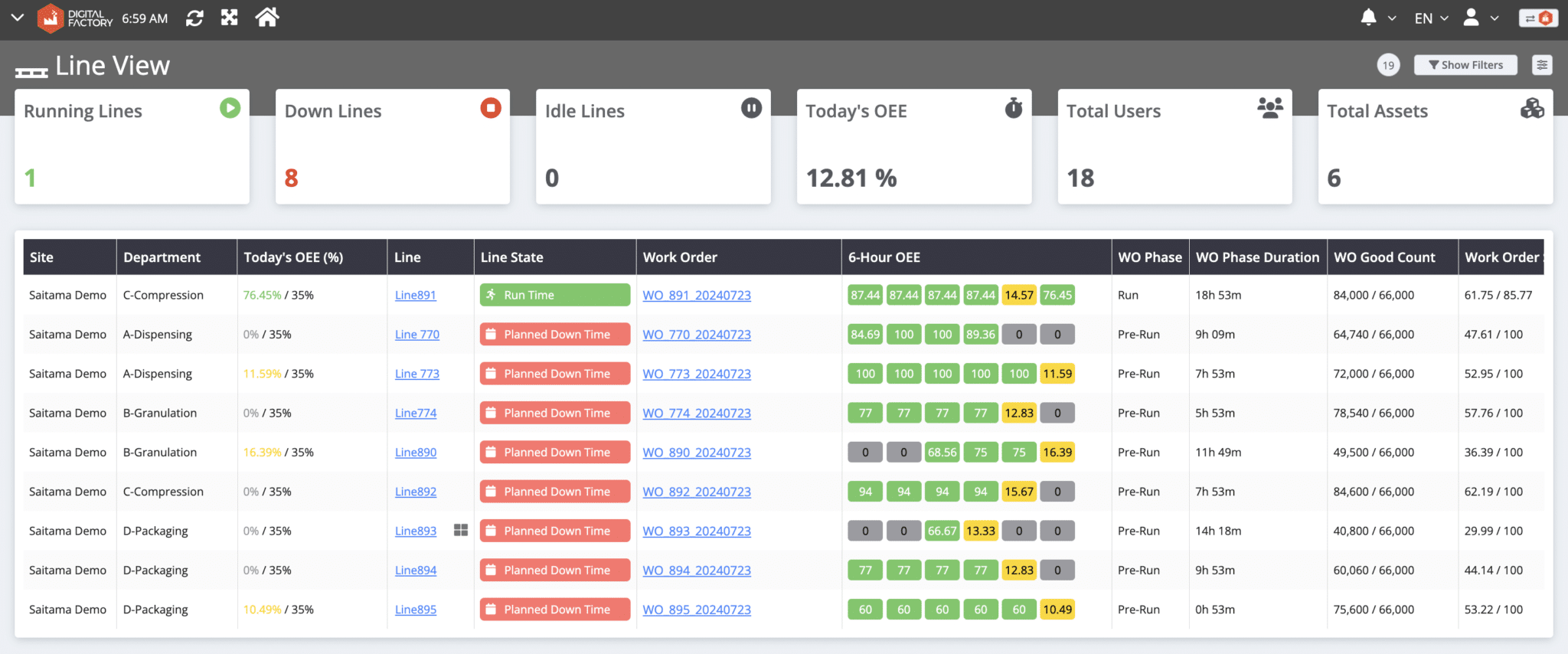Open work order WO_892_20240723
Image resolution: width=1568 pixels, height=654 pixels.
[x=697, y=492]
